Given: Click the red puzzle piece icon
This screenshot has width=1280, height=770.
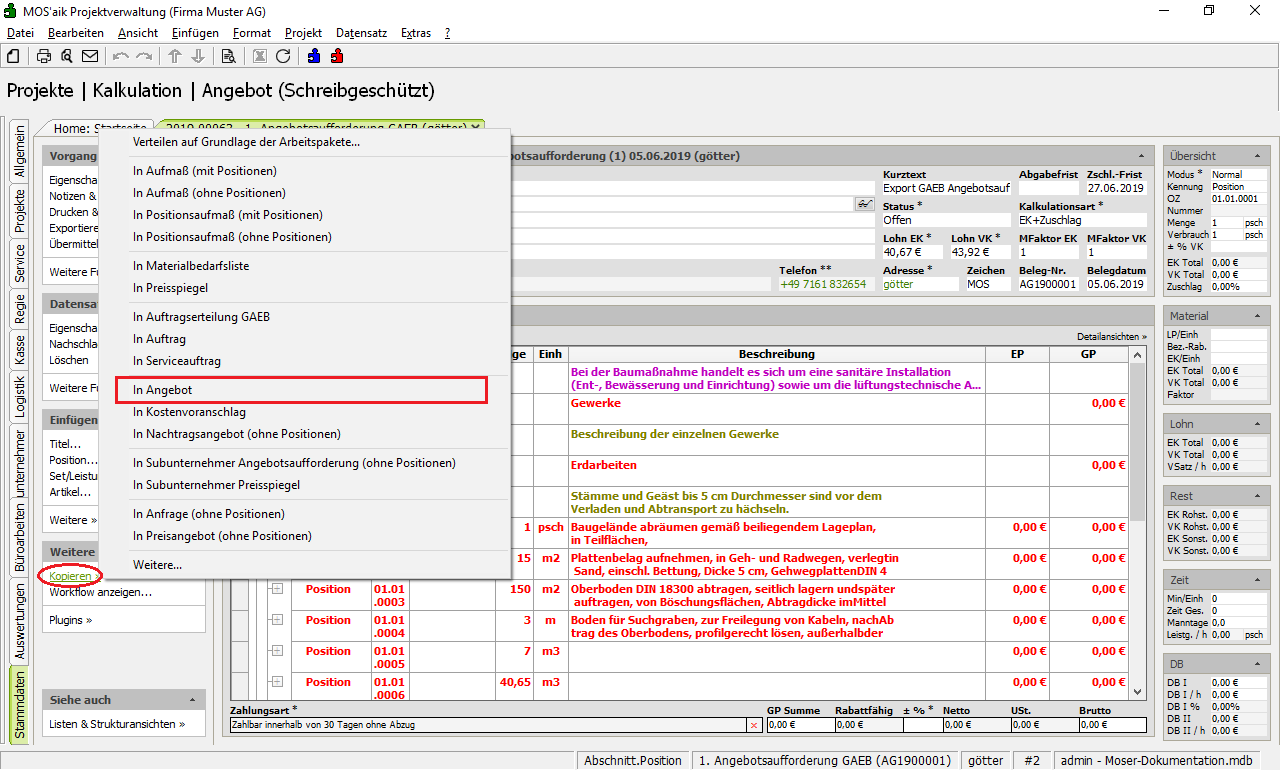Looking at the screenshot, I should pos(337,56).
